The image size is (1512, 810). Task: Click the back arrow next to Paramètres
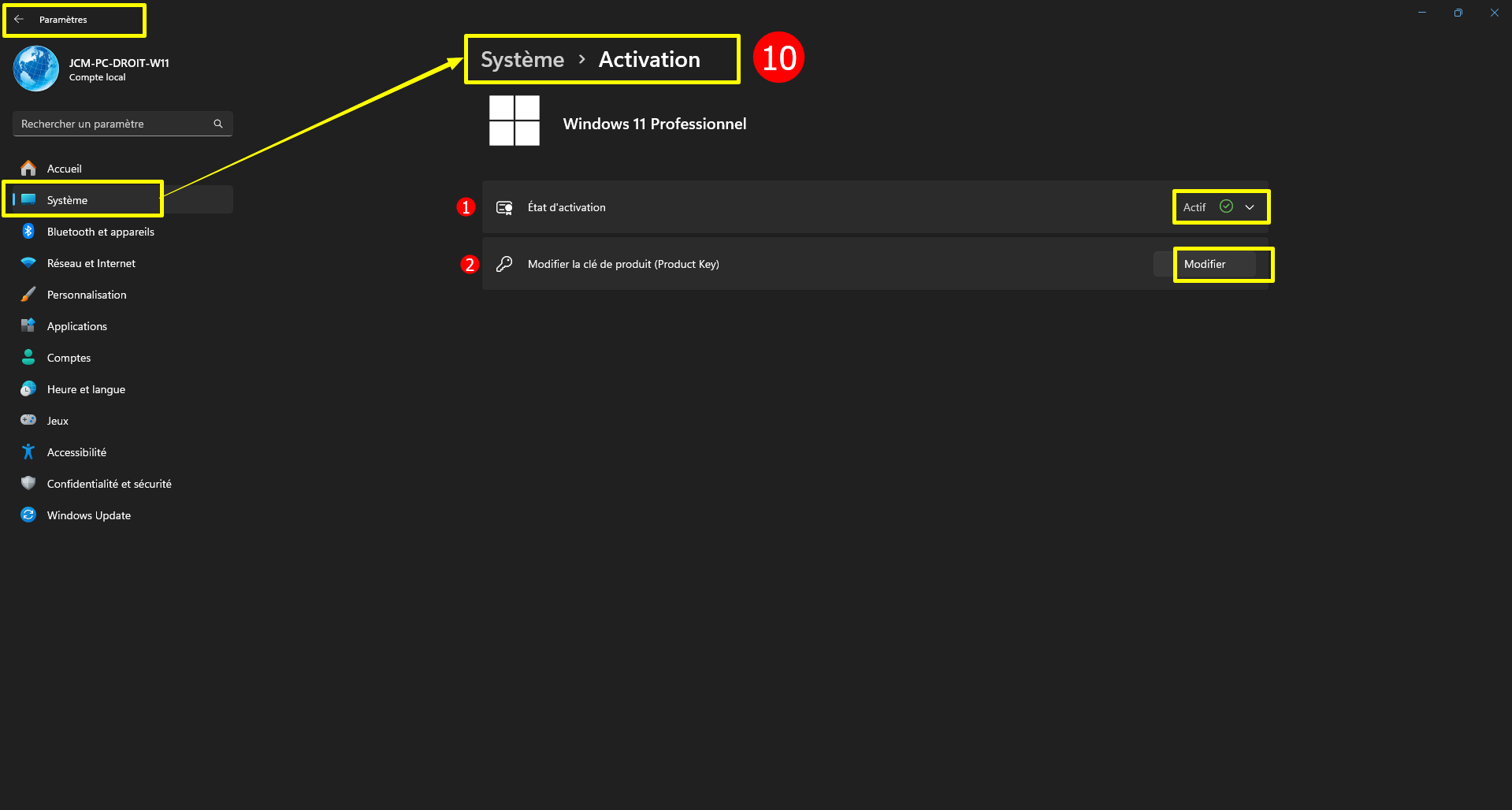click(19, 19)
